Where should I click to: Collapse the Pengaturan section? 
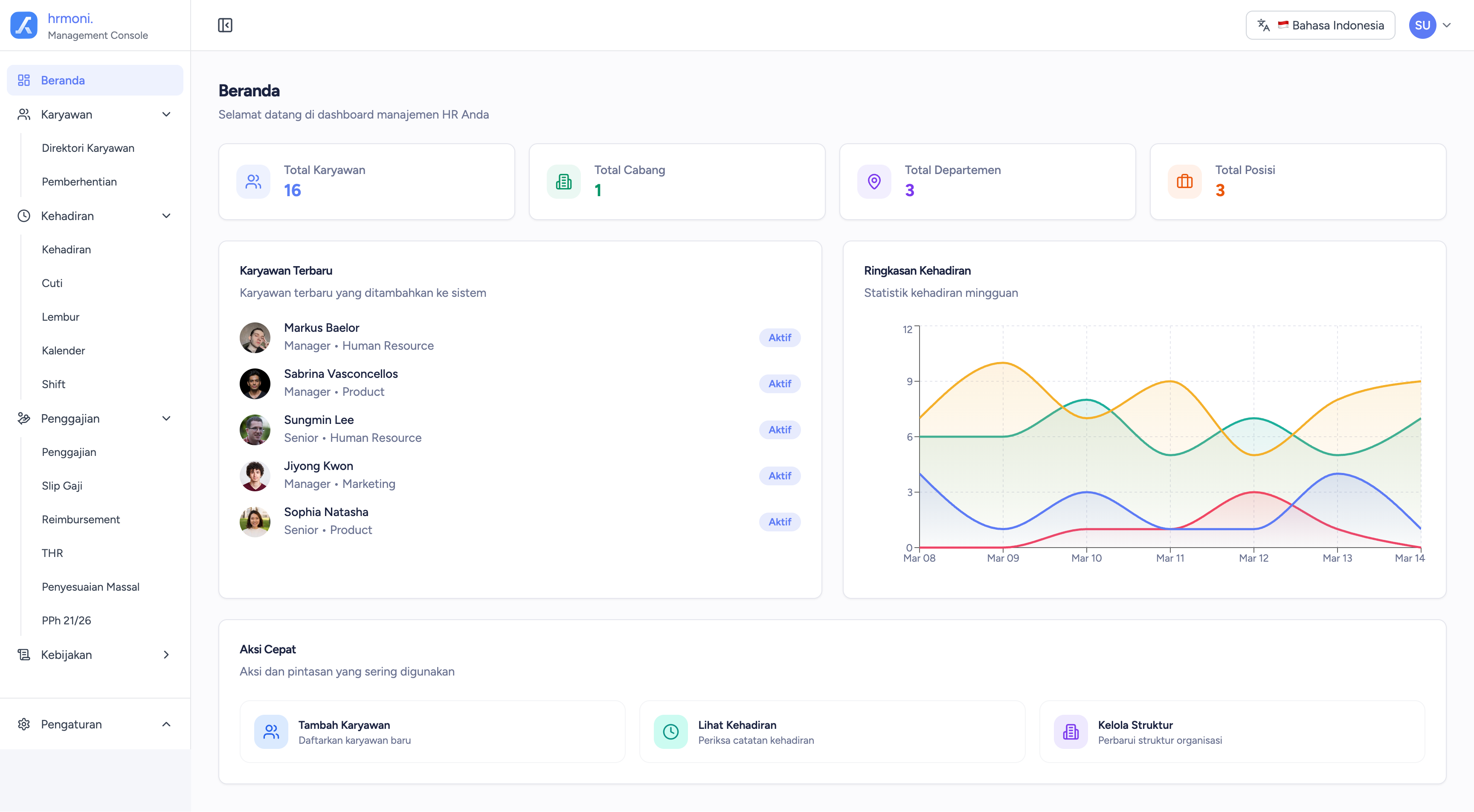(x=166, y=724)
